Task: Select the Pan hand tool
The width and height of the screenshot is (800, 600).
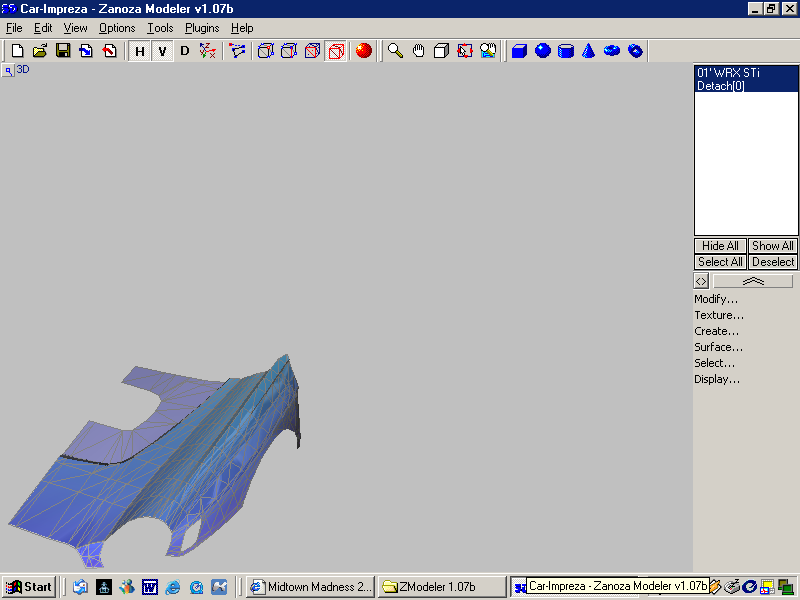Action: pyautogui.click(x=419, y=50)
